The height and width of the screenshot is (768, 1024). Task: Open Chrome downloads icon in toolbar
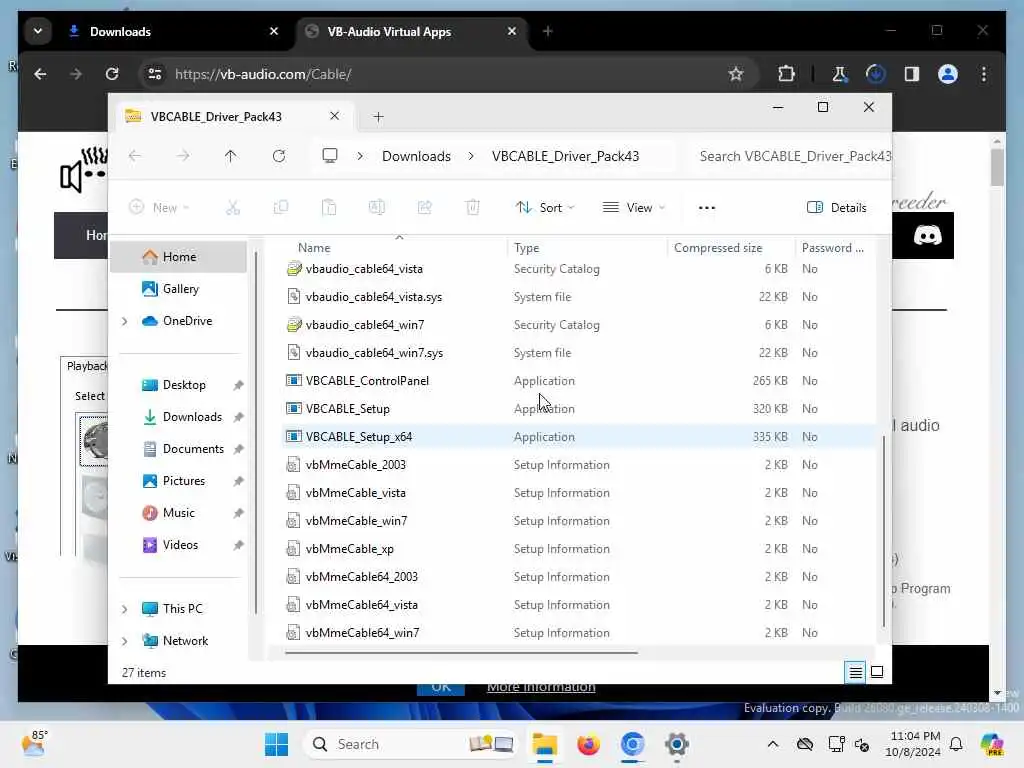(876, 74)
